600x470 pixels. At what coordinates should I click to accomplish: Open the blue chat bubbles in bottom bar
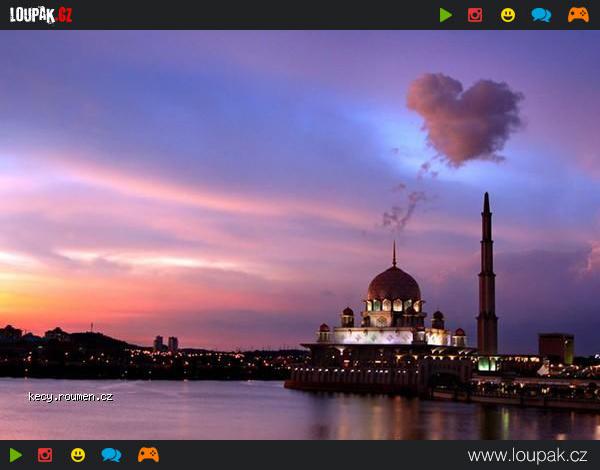(x=111, y=455)
